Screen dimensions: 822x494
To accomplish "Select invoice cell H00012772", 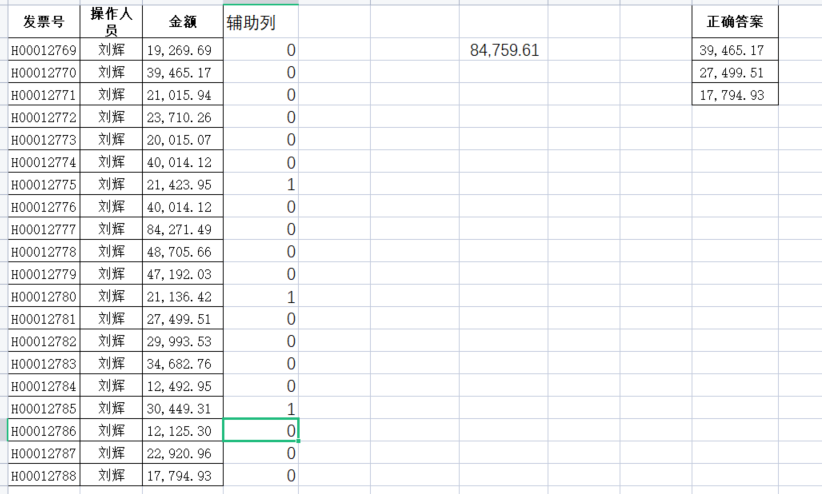I will (x=44, y=117).
